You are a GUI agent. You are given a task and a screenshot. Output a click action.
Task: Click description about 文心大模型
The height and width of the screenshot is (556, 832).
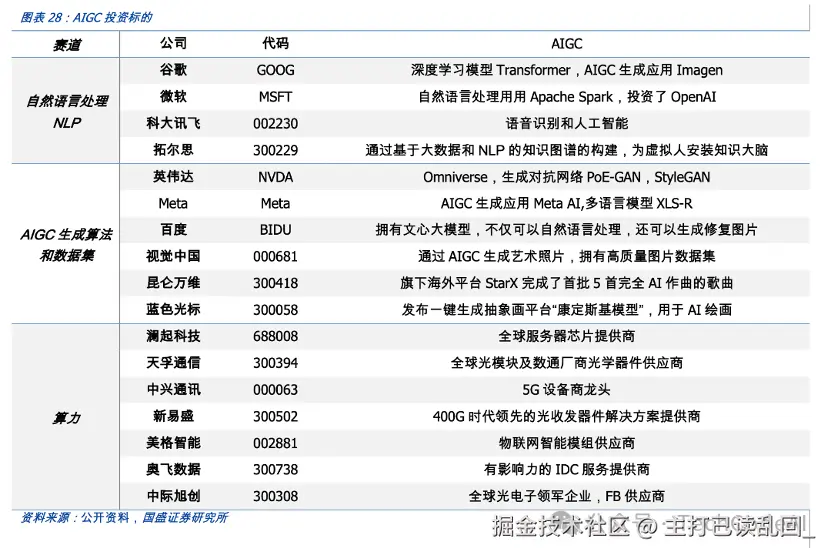(567, 230)
